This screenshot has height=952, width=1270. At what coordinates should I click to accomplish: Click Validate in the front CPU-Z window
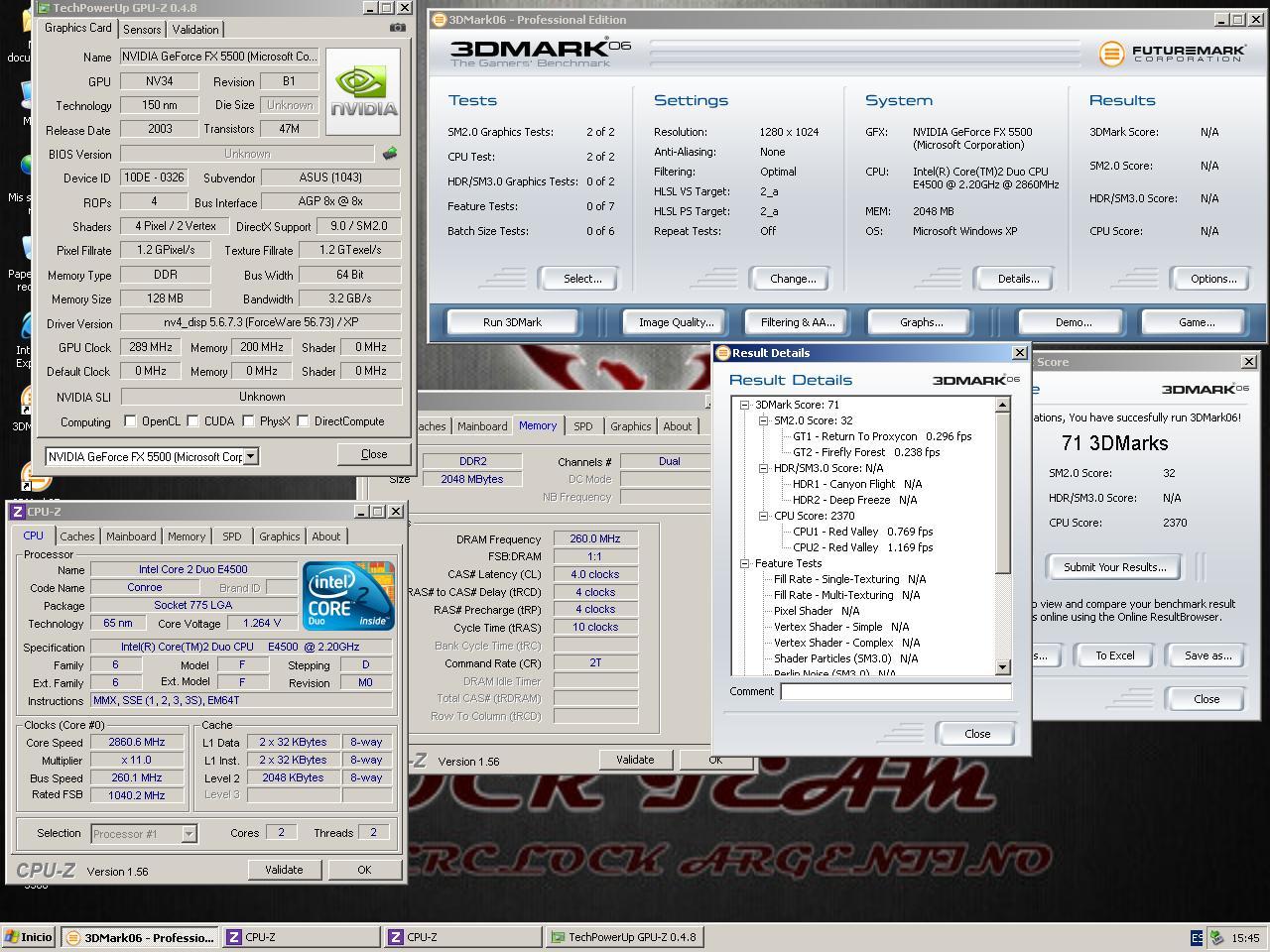click(x=284, y=870)
